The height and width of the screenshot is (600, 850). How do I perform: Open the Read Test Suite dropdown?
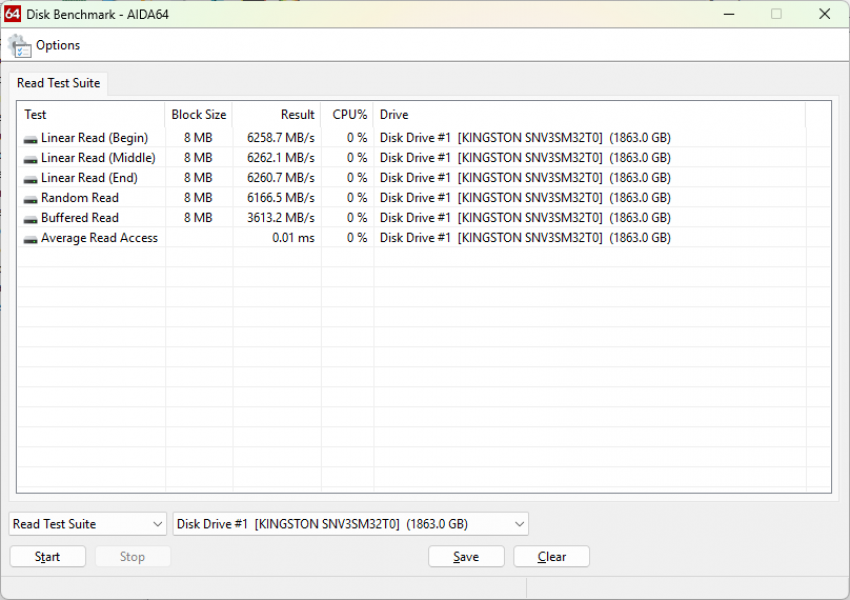pyautogui.click(x=88, y=524)
